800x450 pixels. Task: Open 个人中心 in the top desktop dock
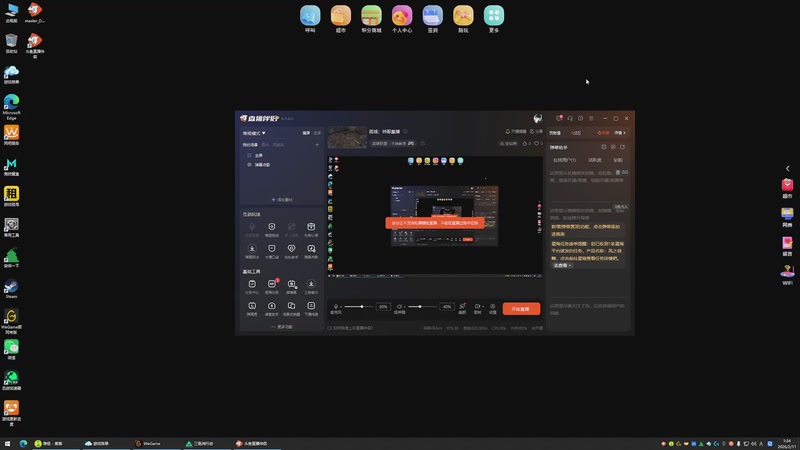tap(402, 19)
